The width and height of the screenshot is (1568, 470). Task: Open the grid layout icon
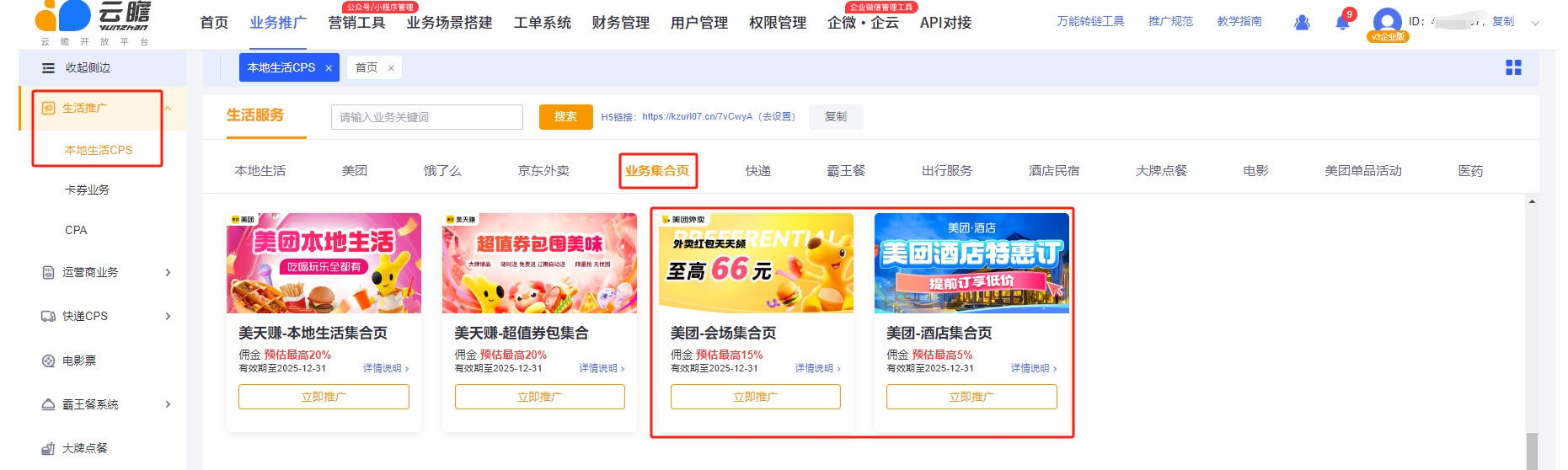1513,67
